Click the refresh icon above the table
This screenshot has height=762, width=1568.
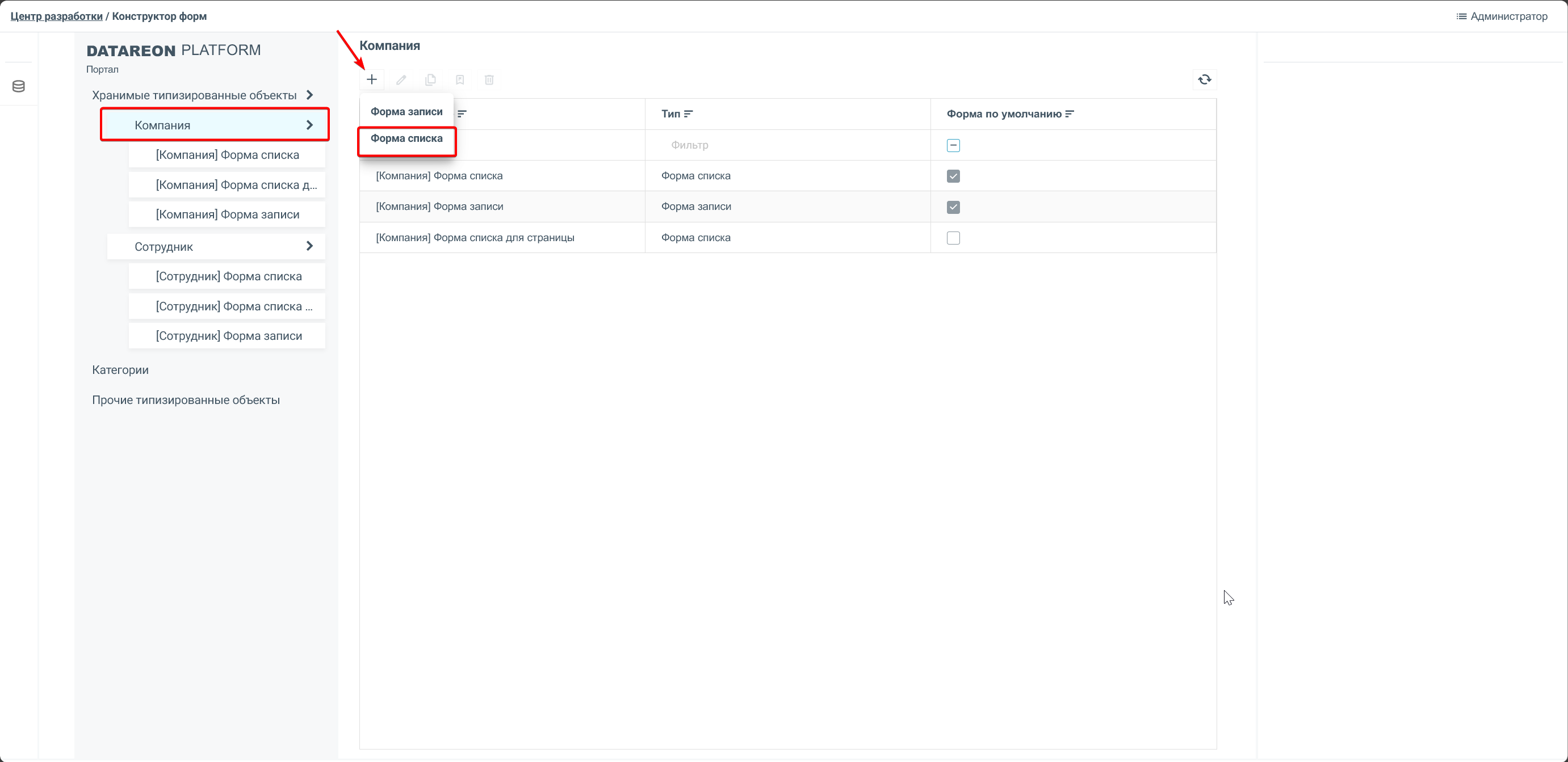[1204, 79]
